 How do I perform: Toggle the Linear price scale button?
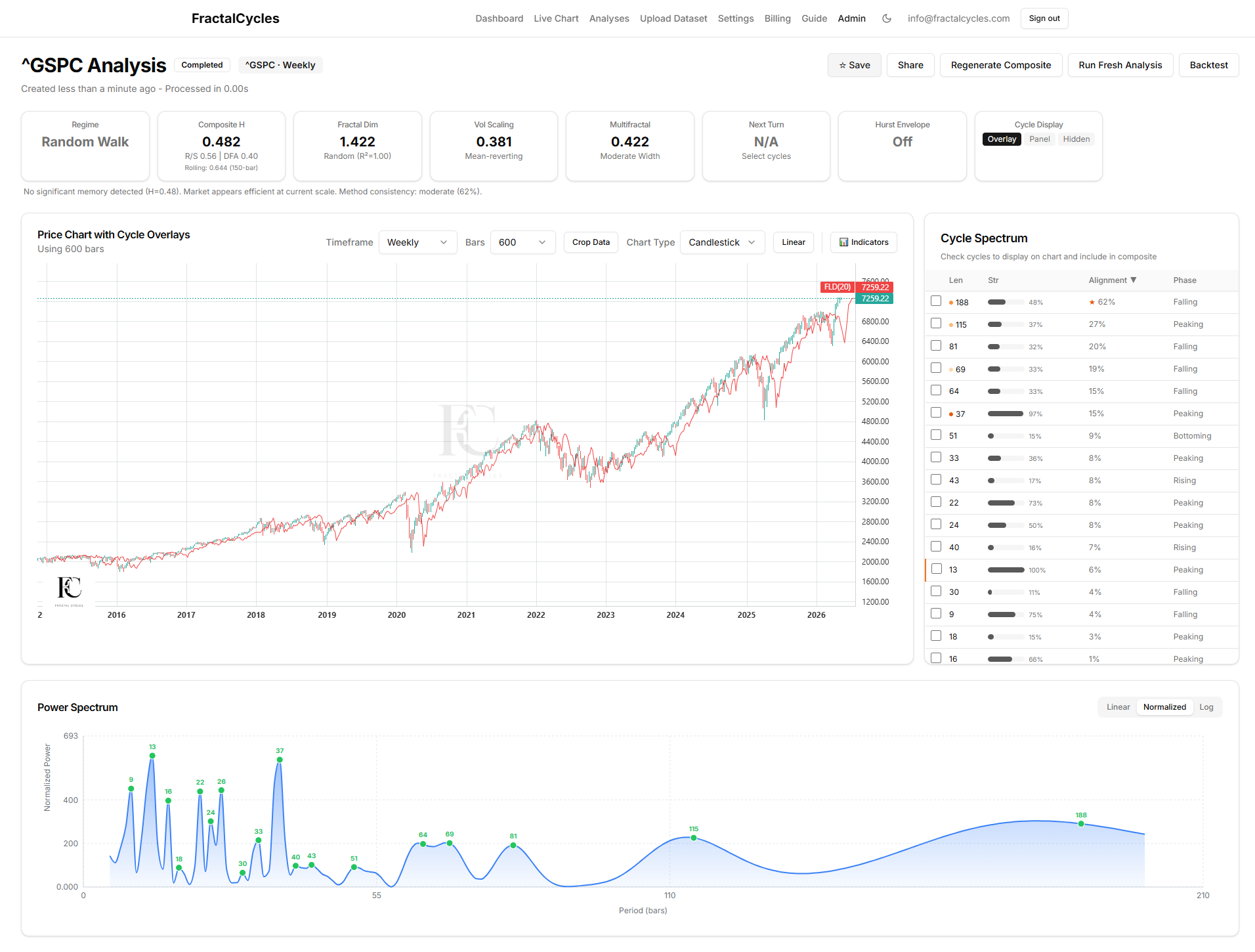[793, 242]
